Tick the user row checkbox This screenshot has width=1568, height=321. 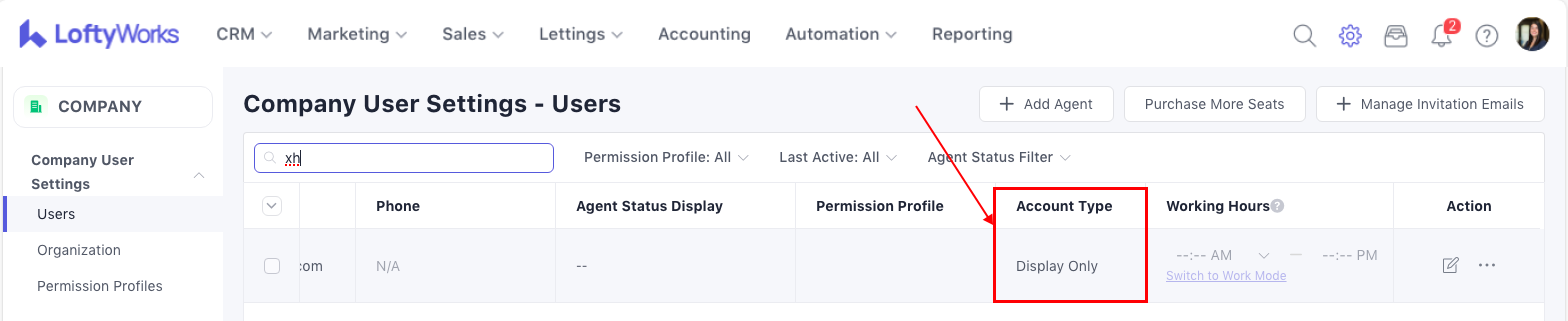[272, 266]
